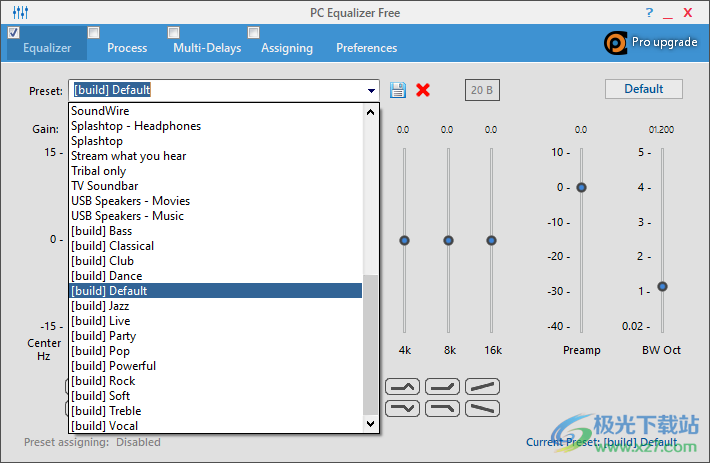Screen dimensions: 710x463
Task: Select USB Speakers - Music preset
Action: 216,215
